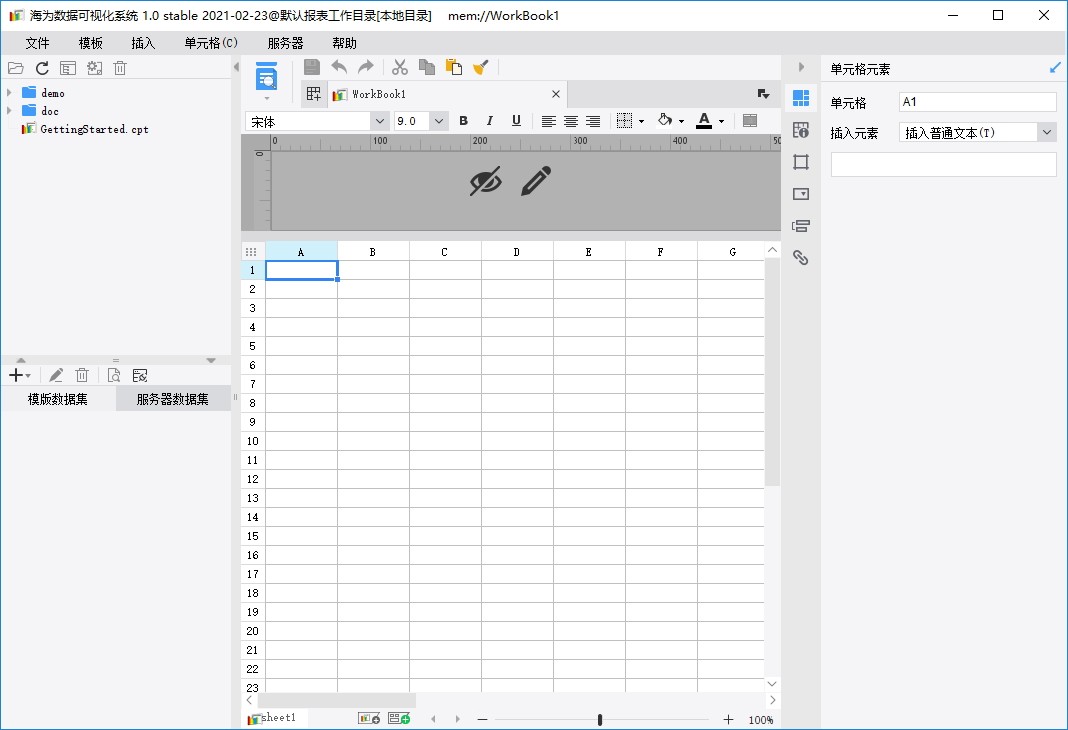Image resolution: width=1068 pixels, height=730 pixels.
Task: Apply the paint bucket background color
Action: point(665,120)
